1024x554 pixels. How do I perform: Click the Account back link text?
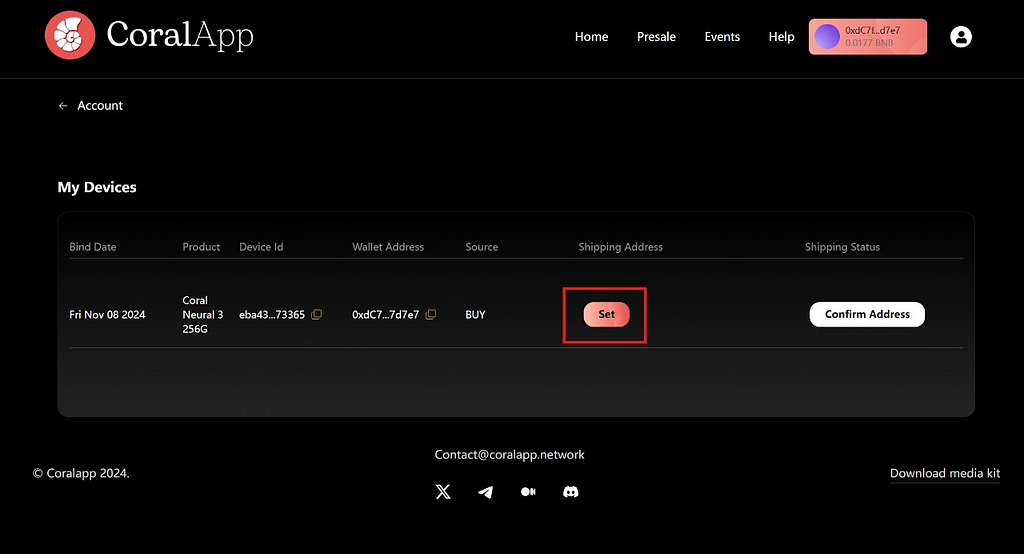click(100, 106)
